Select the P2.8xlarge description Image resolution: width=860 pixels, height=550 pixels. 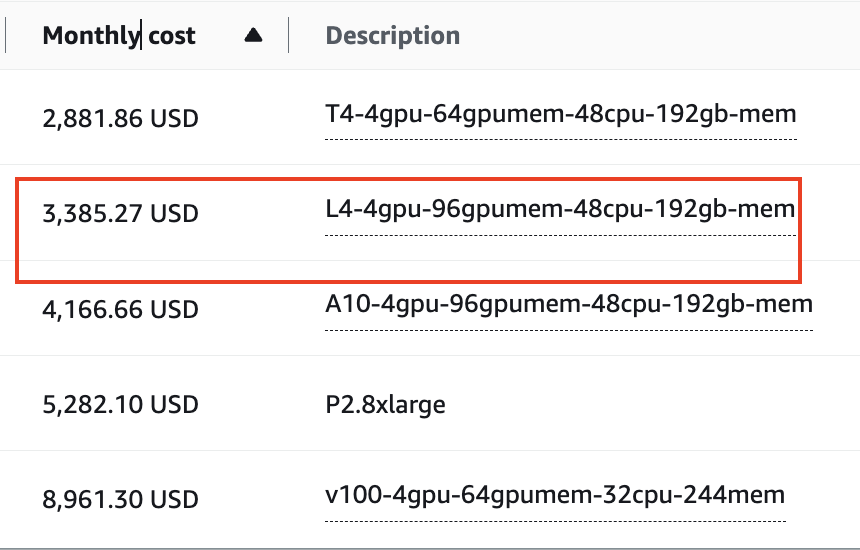click(386, 405)
